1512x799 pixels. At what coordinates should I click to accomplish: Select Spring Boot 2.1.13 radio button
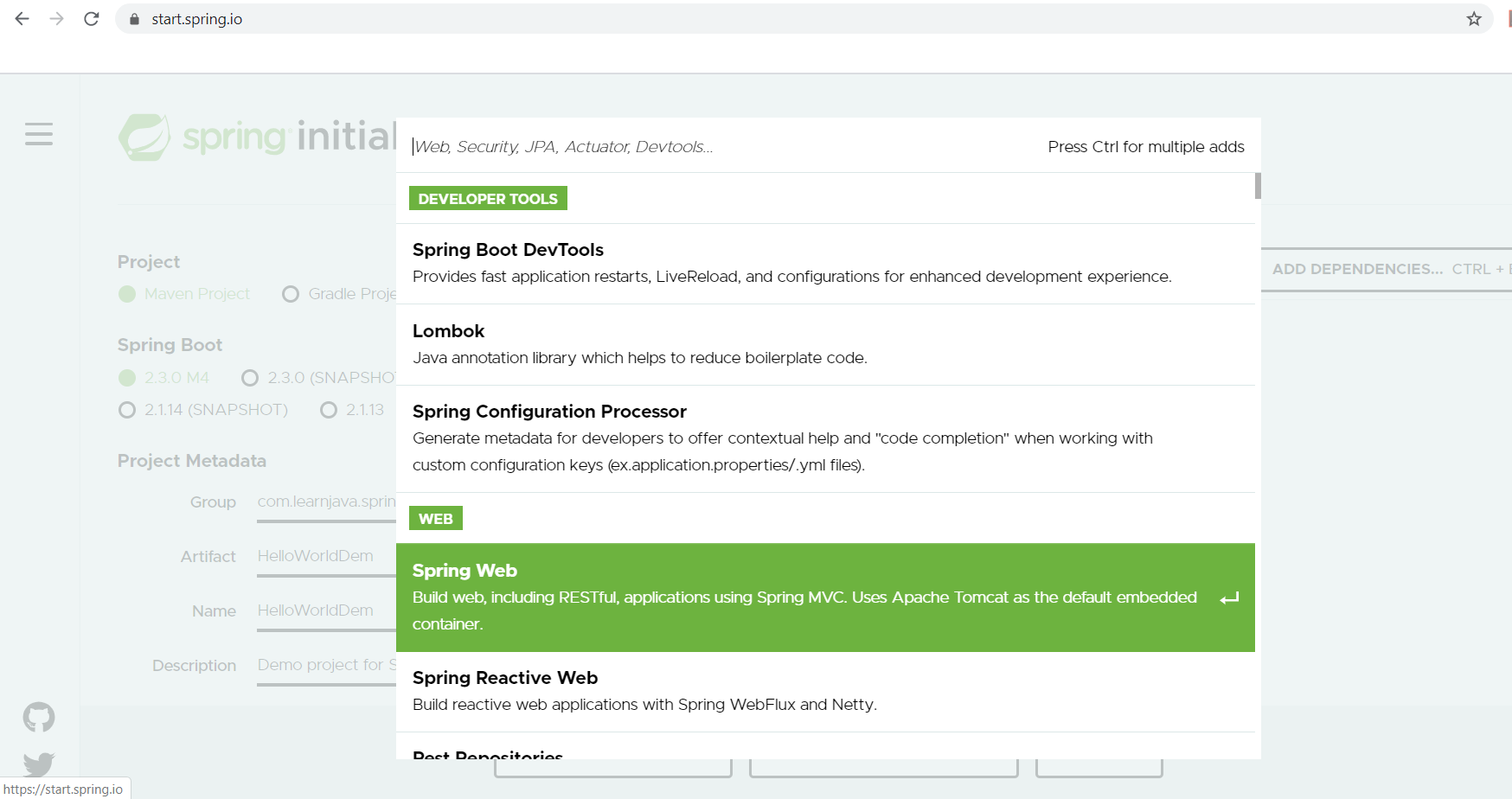pos(329,410)
